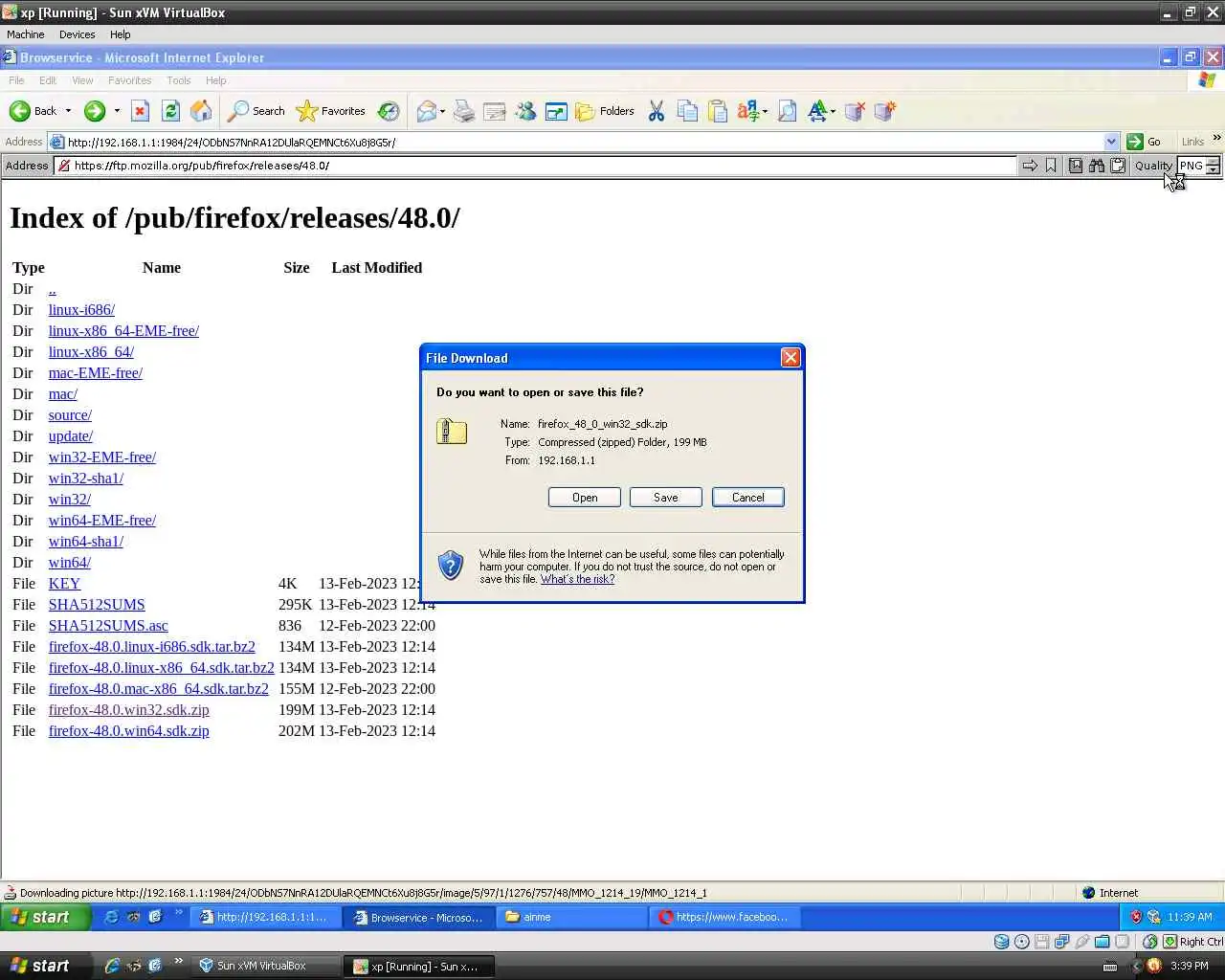This screenshot has height=980, width=1225.
Task: Open the VirtualBox Help menu
Action: (x=120, y=34)
